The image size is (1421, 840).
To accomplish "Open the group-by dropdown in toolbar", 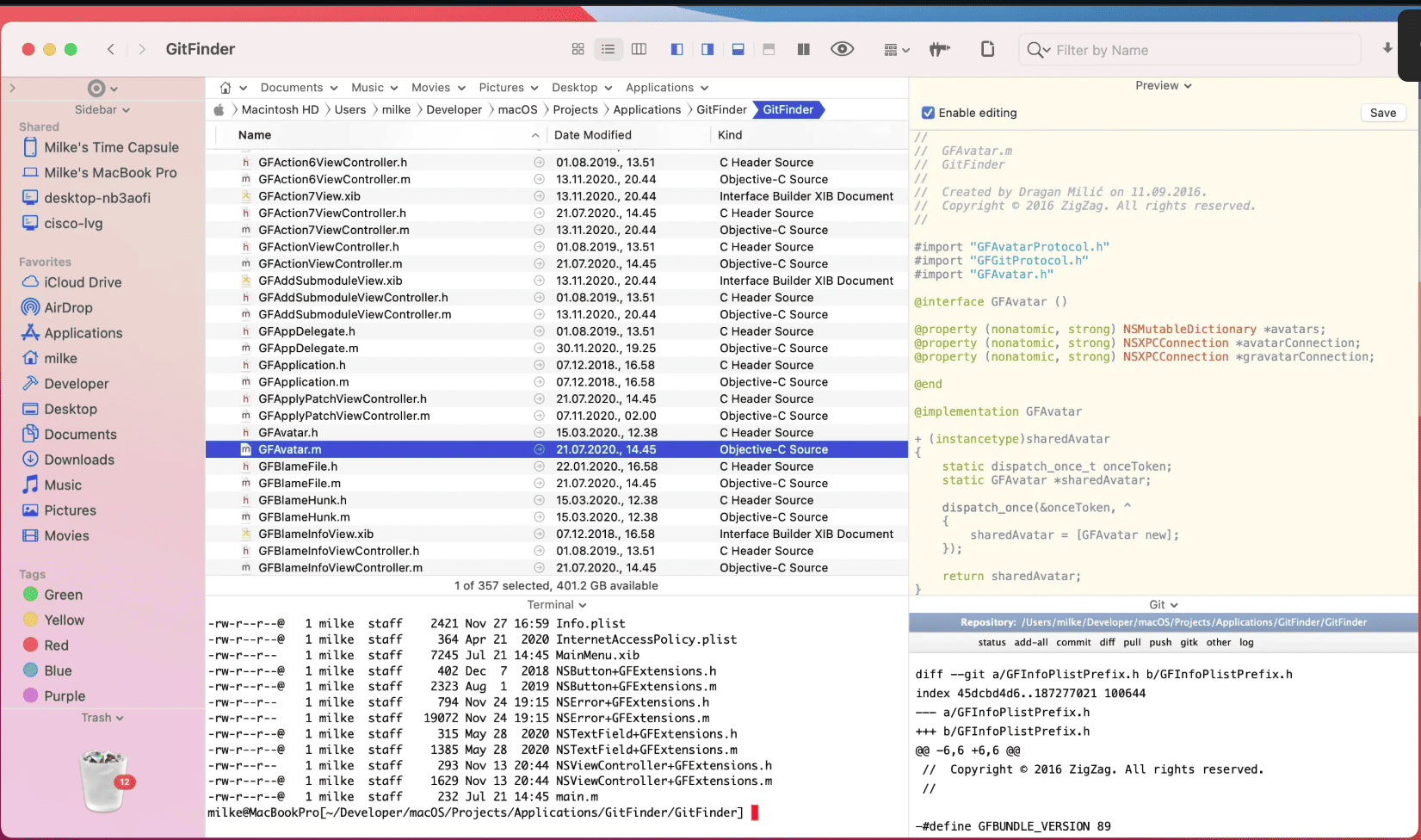I will 897,50.
